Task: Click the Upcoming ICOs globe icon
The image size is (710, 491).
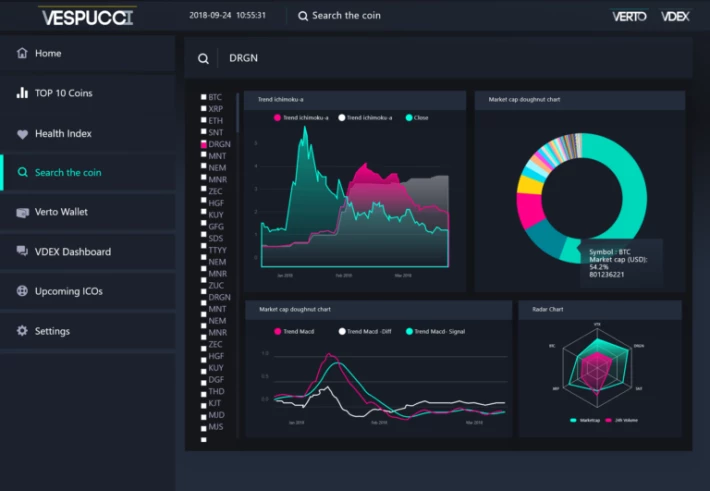Action: [22, 291]
